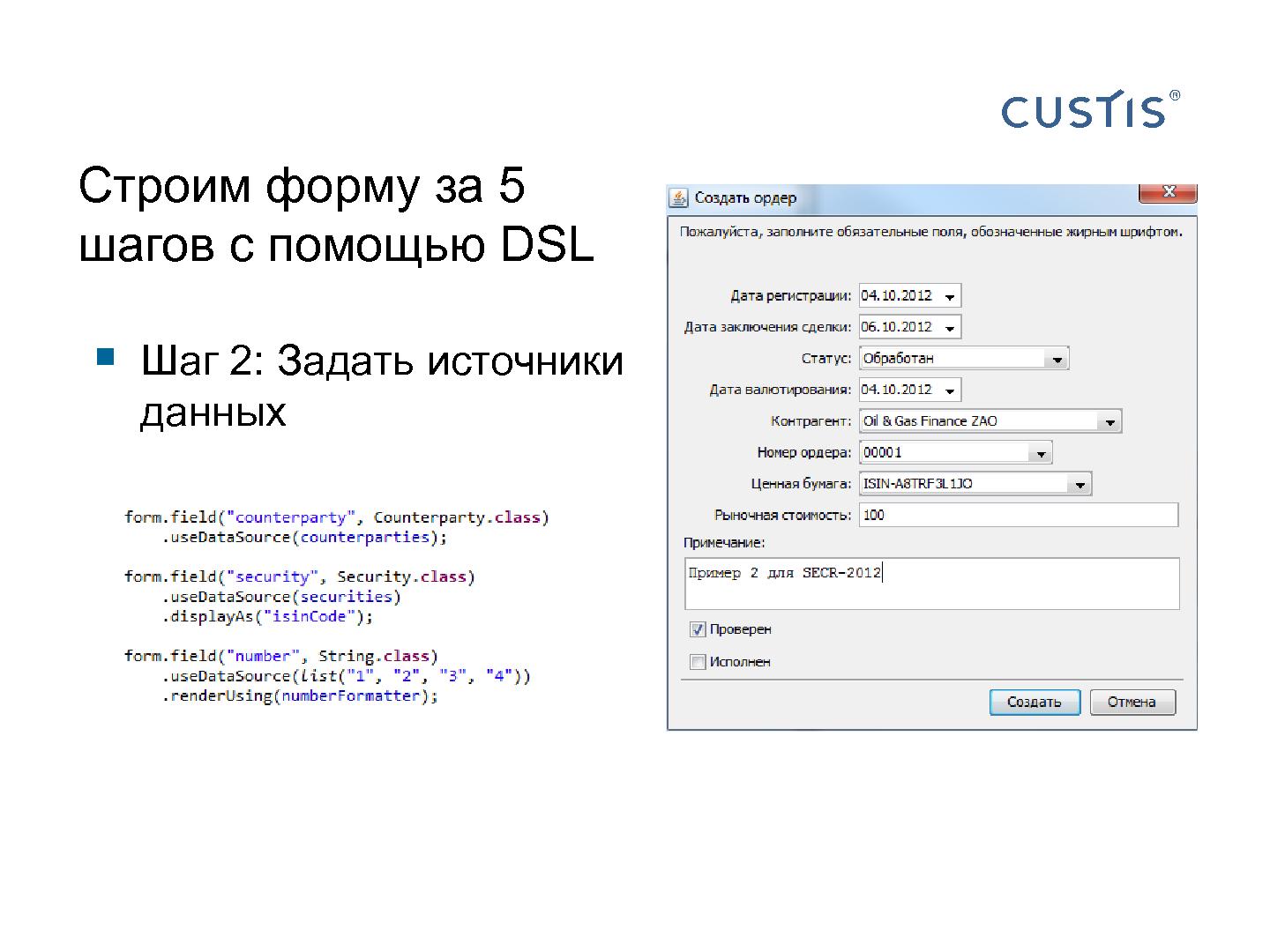Click the CUSTIS logo
This screenshot has height=952, width=1270.
pos(1090,109)
